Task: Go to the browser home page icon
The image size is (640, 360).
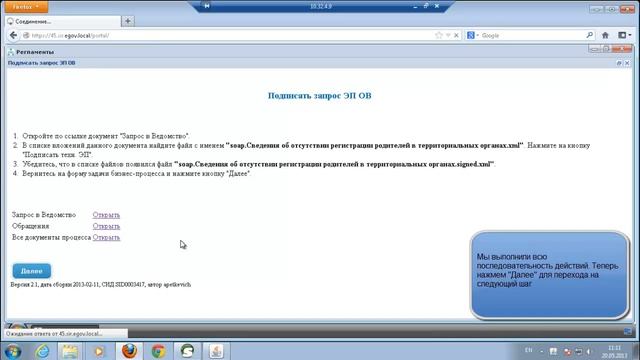Action: [605, 36]
